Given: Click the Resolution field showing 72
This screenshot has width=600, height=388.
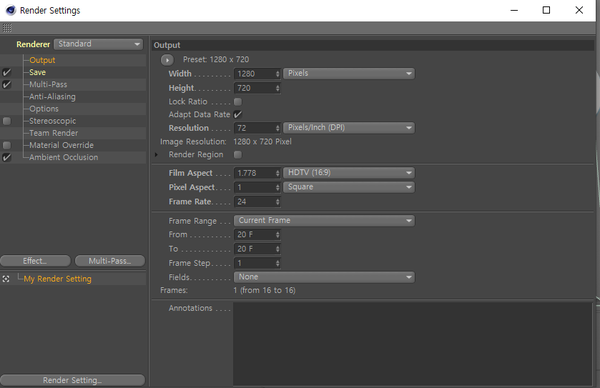Looking at the screenshot, I should click(x=254, y=128).
